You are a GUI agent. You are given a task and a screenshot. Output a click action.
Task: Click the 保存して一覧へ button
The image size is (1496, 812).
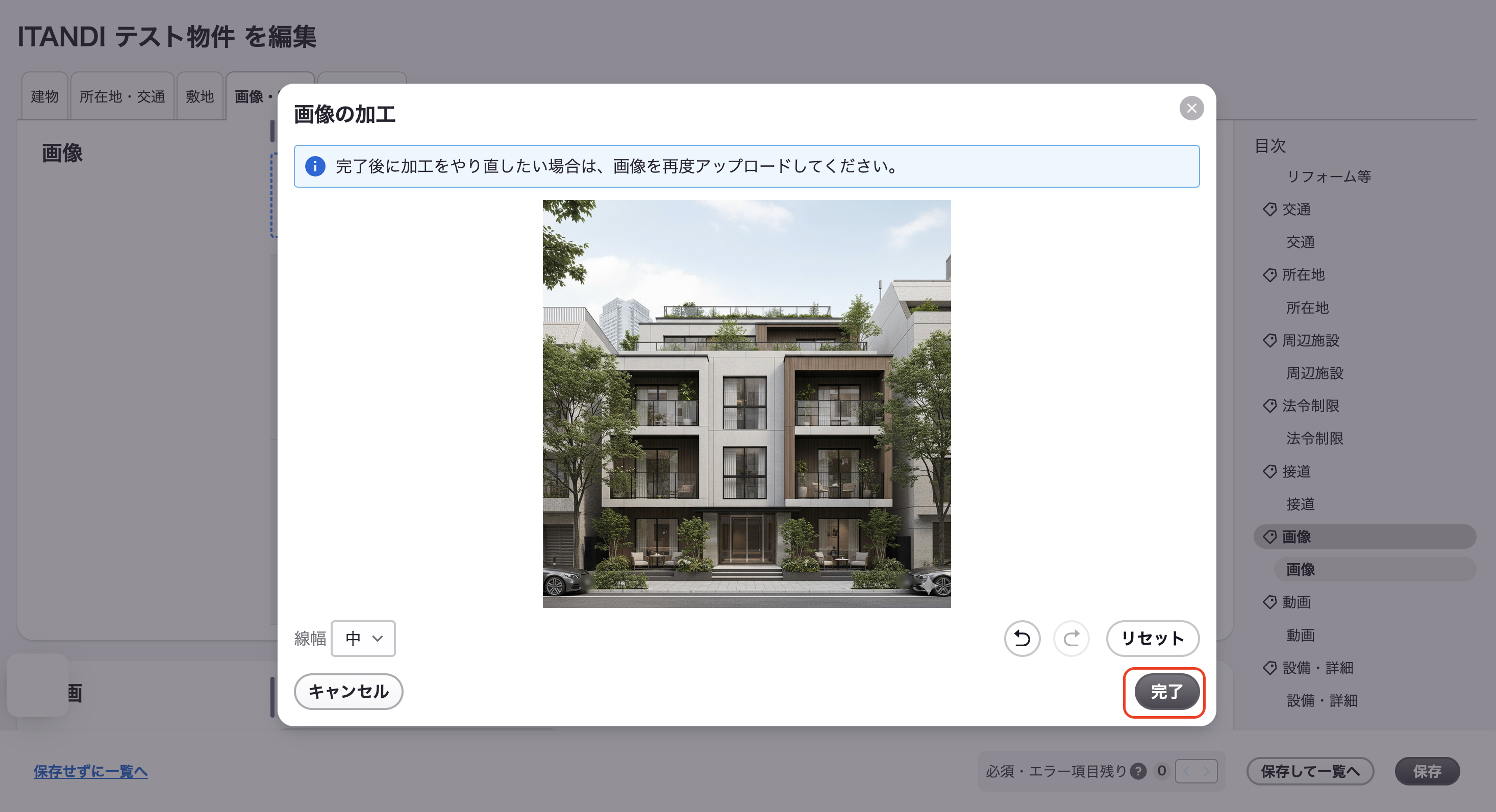coord(1310,771)
